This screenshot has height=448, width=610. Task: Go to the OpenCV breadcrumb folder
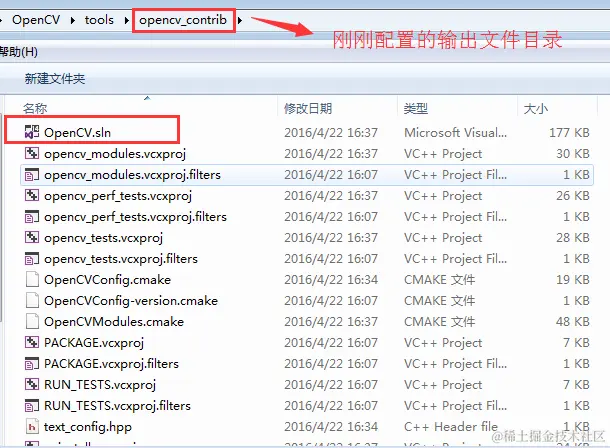(36, 20)
